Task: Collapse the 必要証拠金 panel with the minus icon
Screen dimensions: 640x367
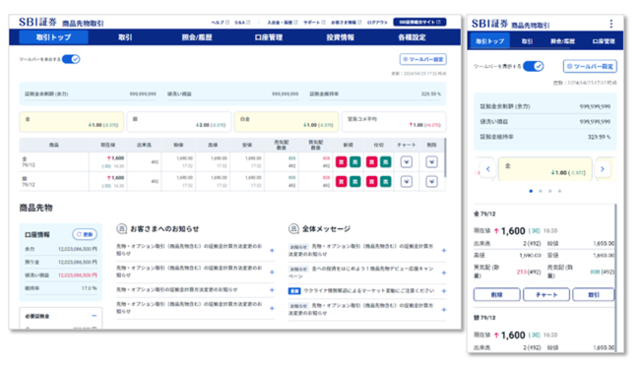Action: (94, 316)
